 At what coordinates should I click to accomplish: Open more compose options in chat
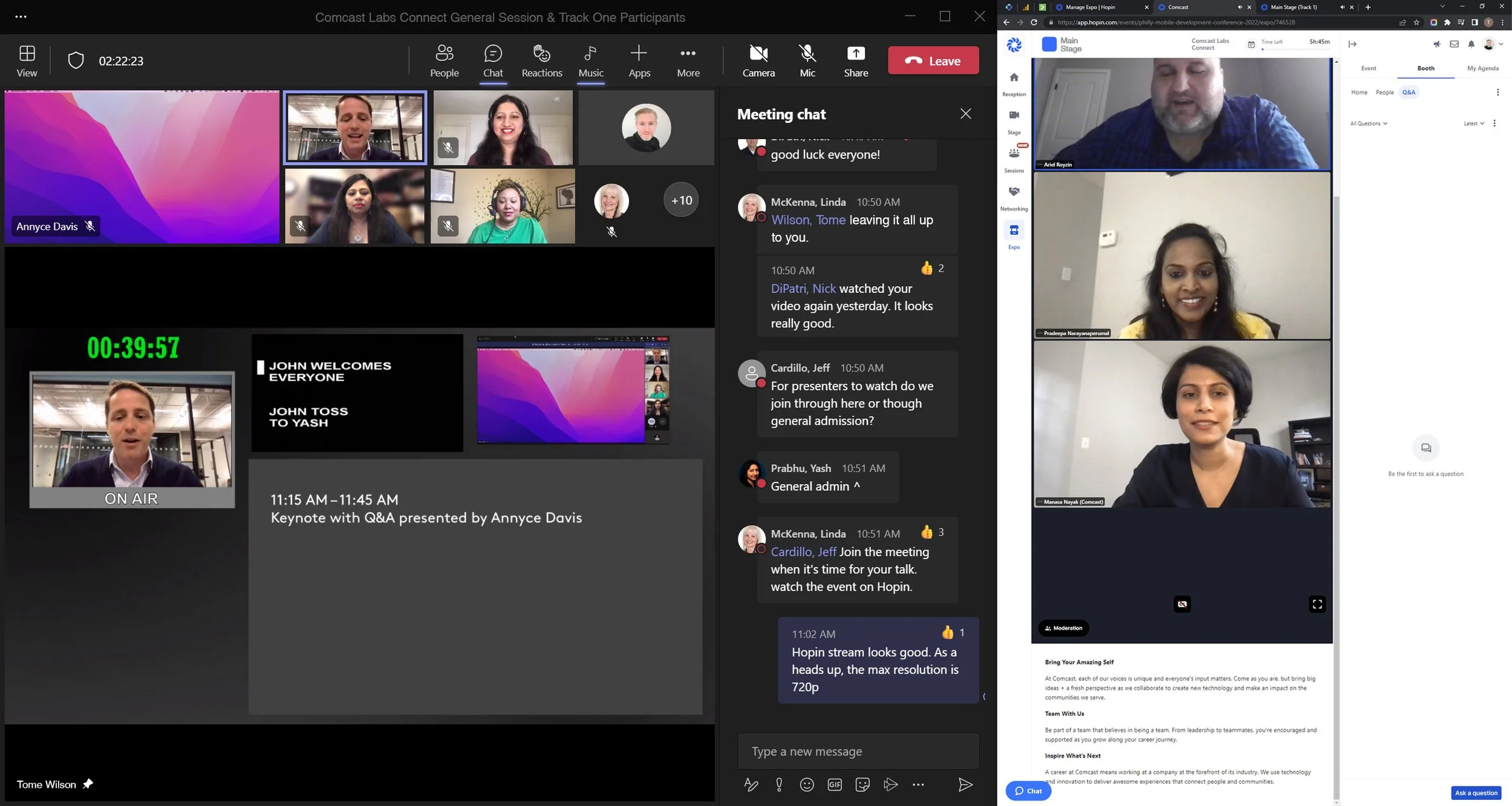click(917, 785)
